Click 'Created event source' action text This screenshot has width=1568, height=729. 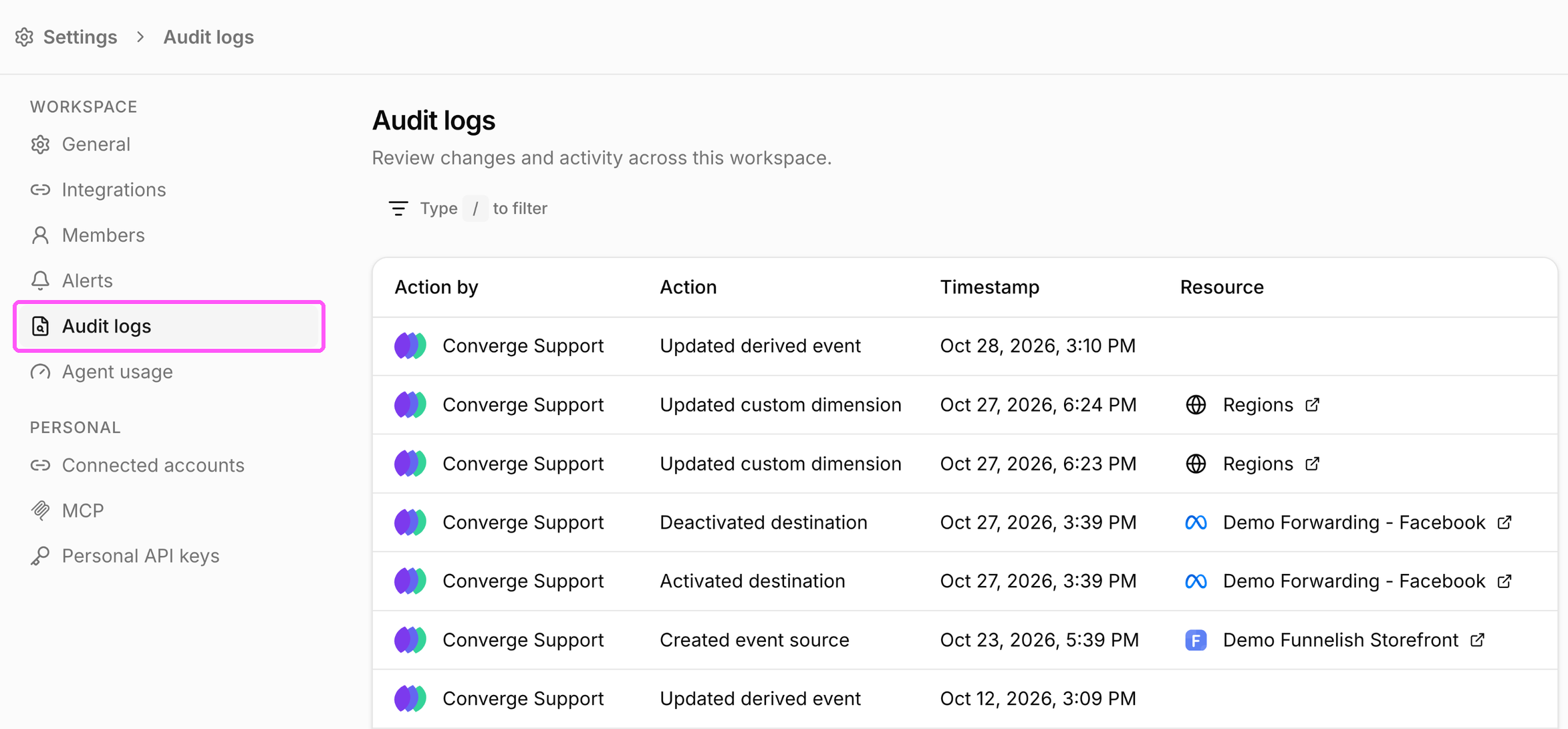(755, 640)
